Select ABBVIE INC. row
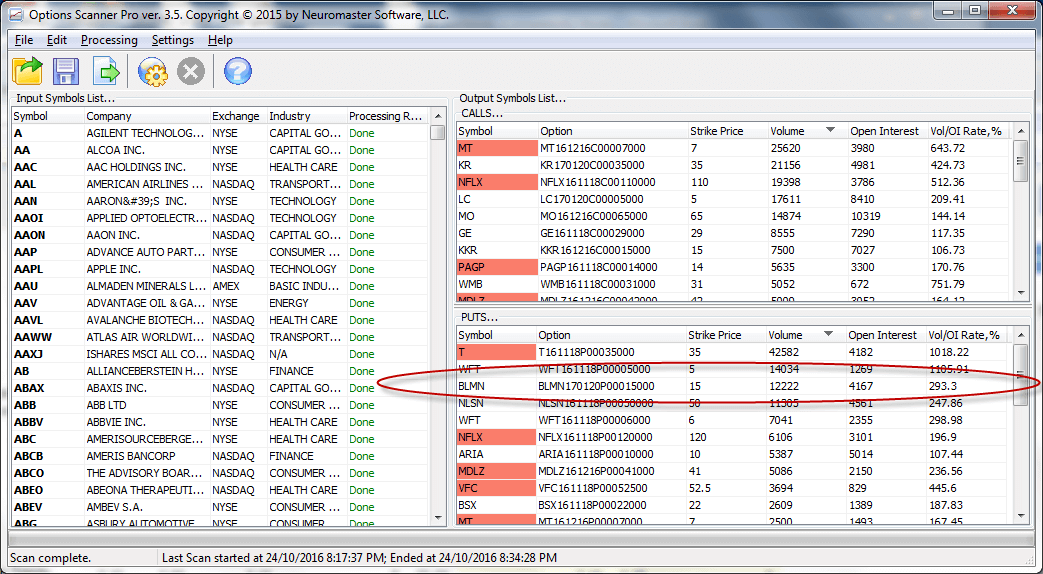This screenshot has width=1043, height=574. click(220, 422)
